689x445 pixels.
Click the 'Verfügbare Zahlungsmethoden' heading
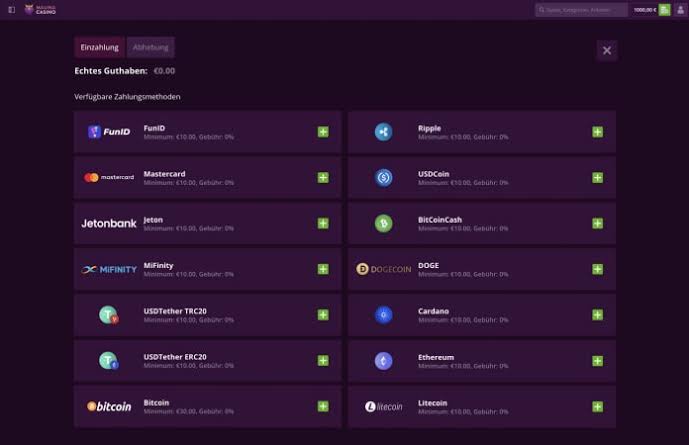(127, 97)
